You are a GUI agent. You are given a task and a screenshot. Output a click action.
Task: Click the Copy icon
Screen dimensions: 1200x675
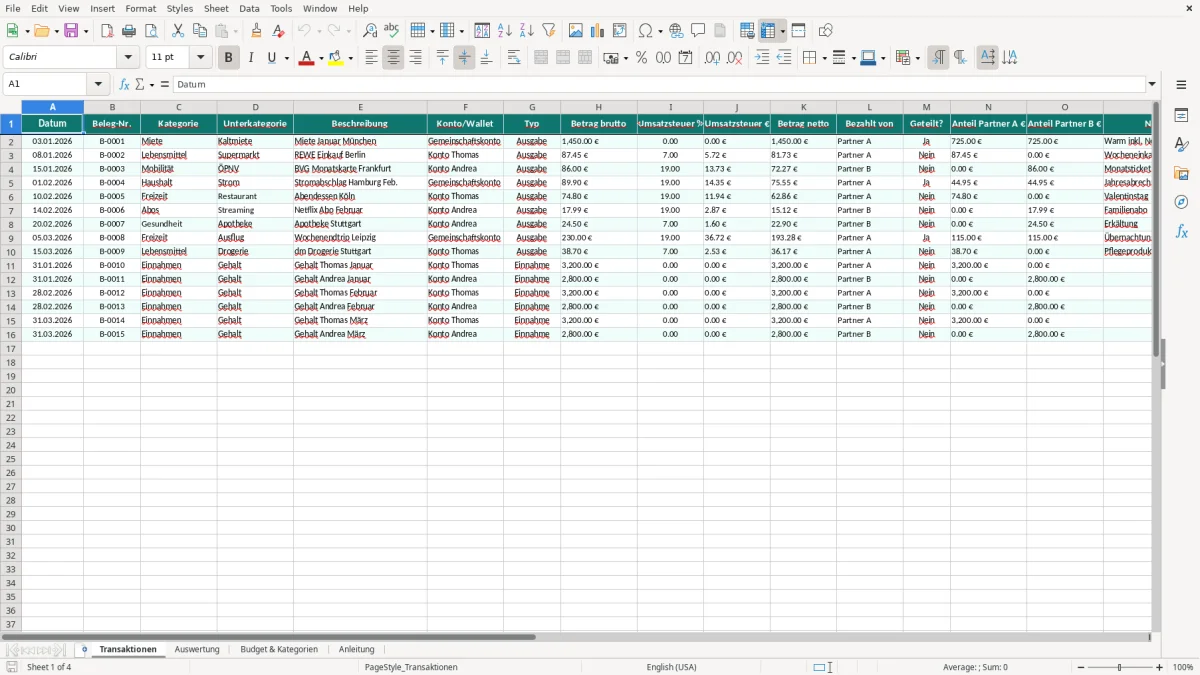(x=200, y=31)
